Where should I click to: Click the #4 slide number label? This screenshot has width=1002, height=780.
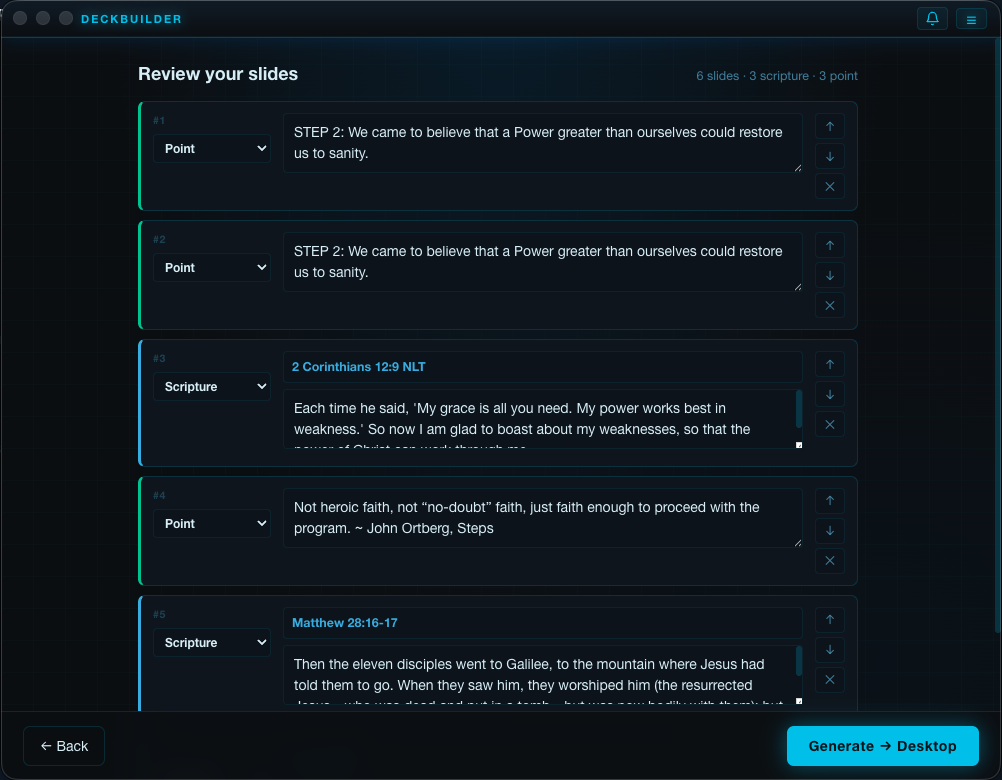click(x=159, y=495)
